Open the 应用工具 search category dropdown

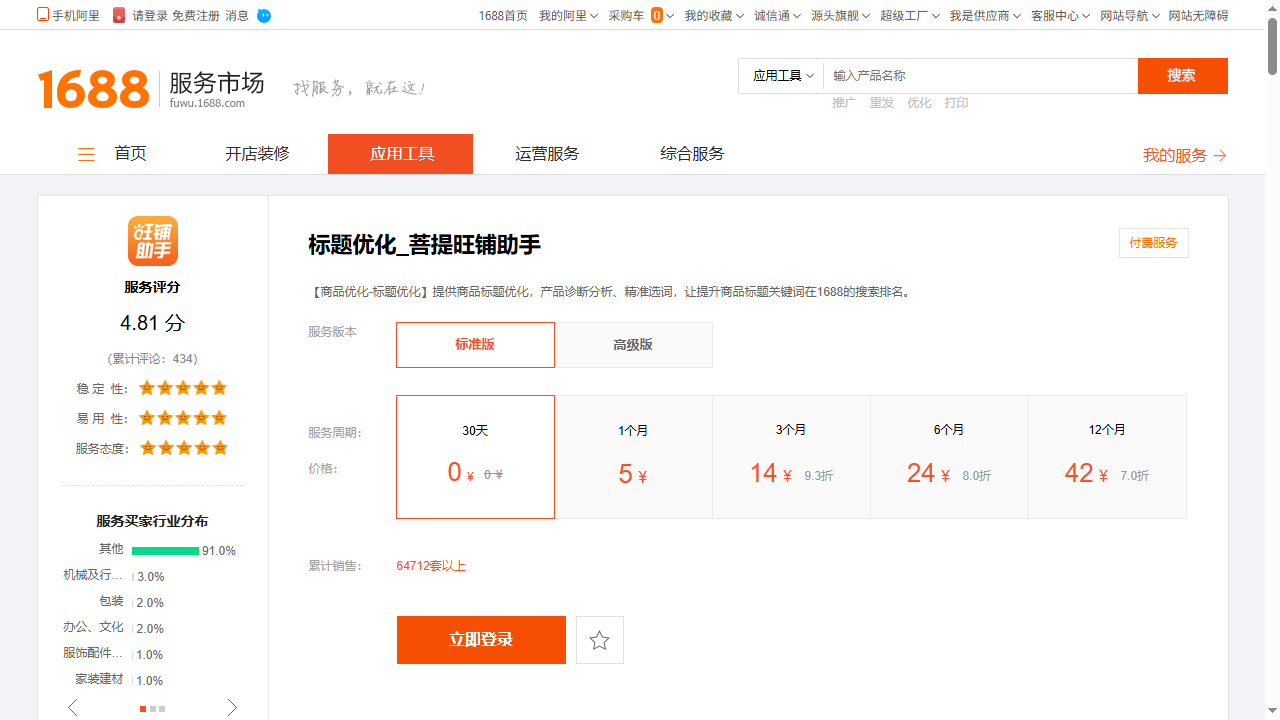[x=782, y=76]
